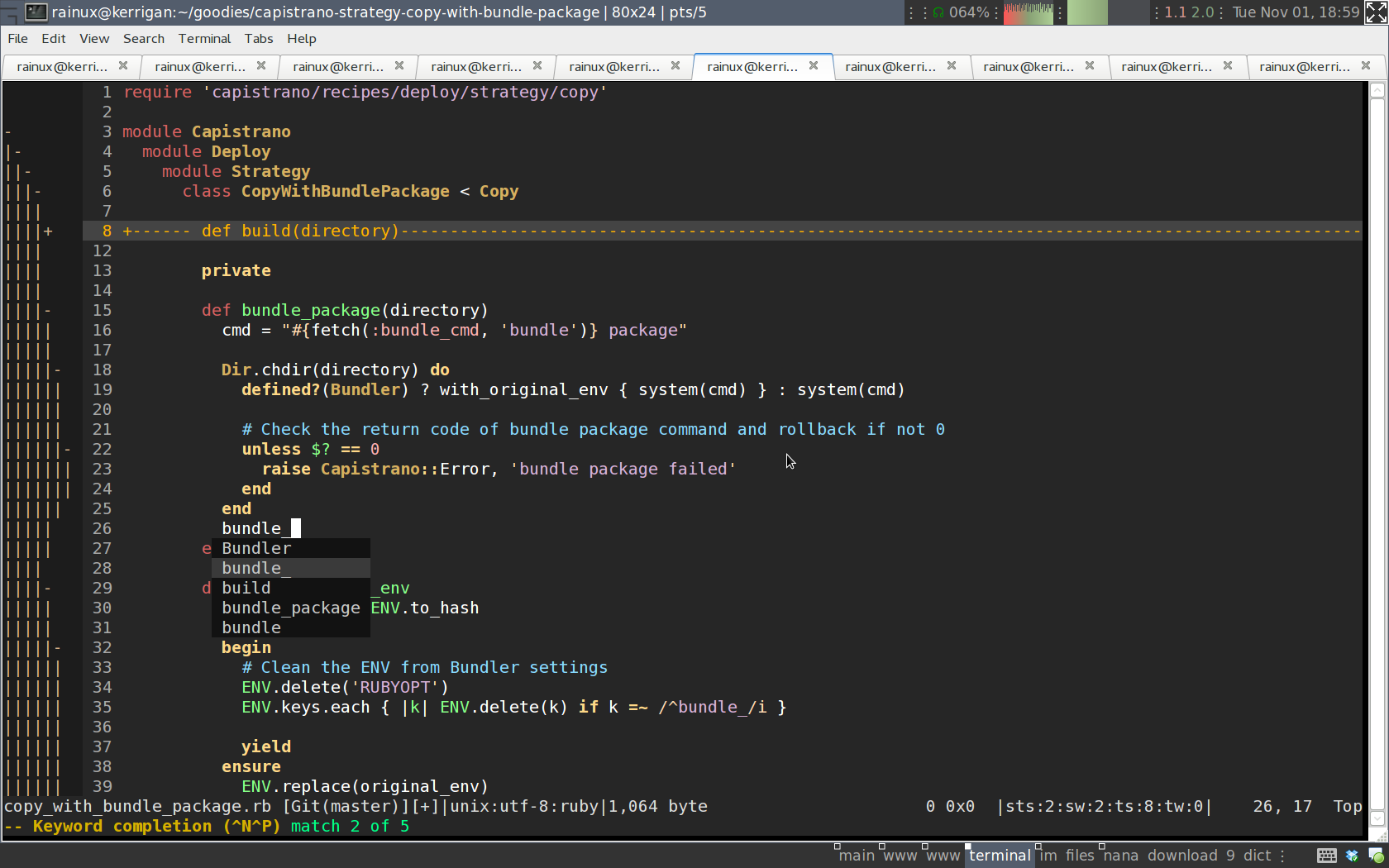Switch to the main workspace
Image resolution: width=1389 pixels, height=868 pixels.
[857, 856]
